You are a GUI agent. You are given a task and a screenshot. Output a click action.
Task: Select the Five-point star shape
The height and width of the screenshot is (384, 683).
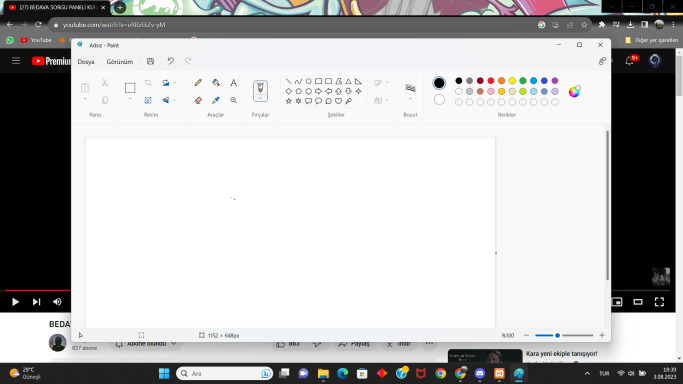point(288,101)
